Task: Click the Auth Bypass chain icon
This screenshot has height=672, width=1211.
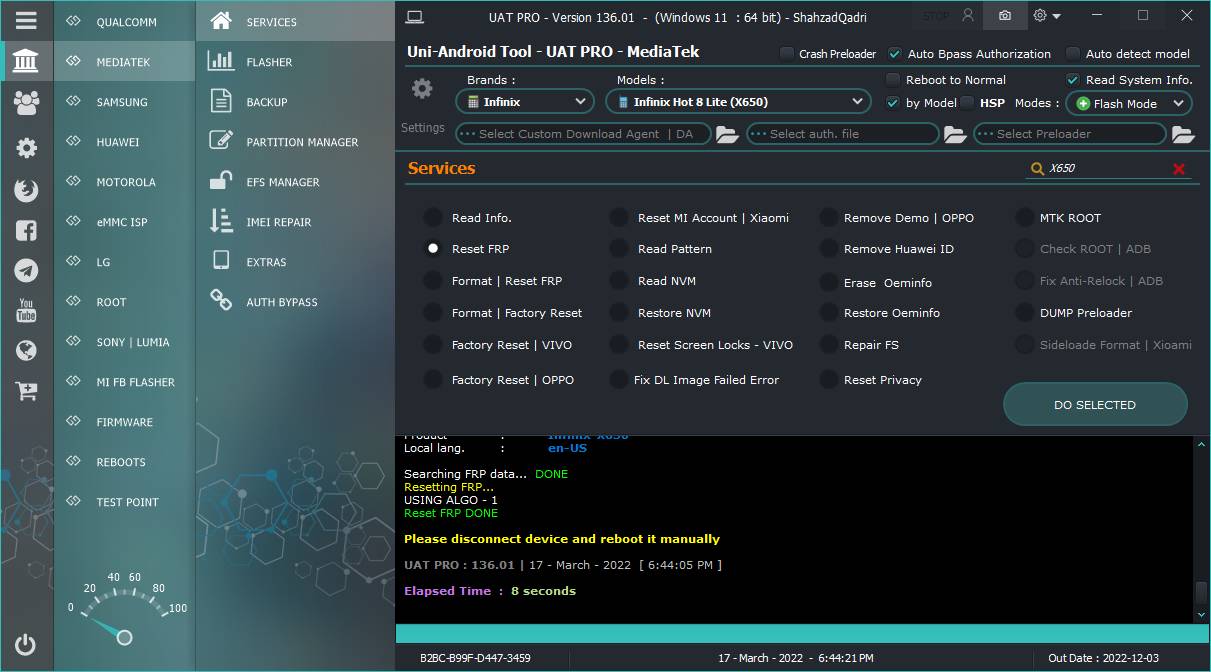Action: click(x=221, y=299)
